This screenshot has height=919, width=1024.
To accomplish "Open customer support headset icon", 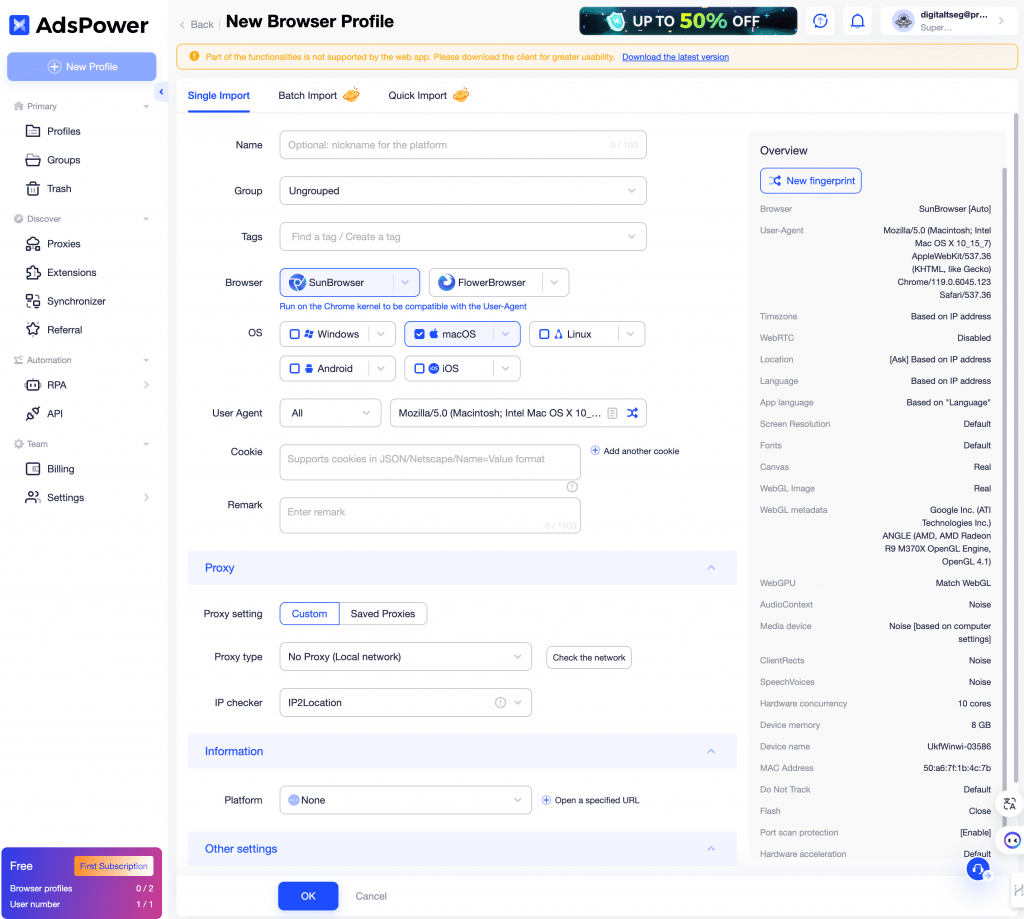I will [978, 869].
